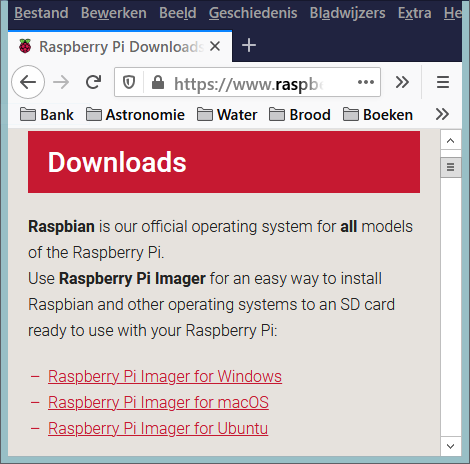Open the Extra menu
The image size is (470, 464).
(x=414, y=13)
